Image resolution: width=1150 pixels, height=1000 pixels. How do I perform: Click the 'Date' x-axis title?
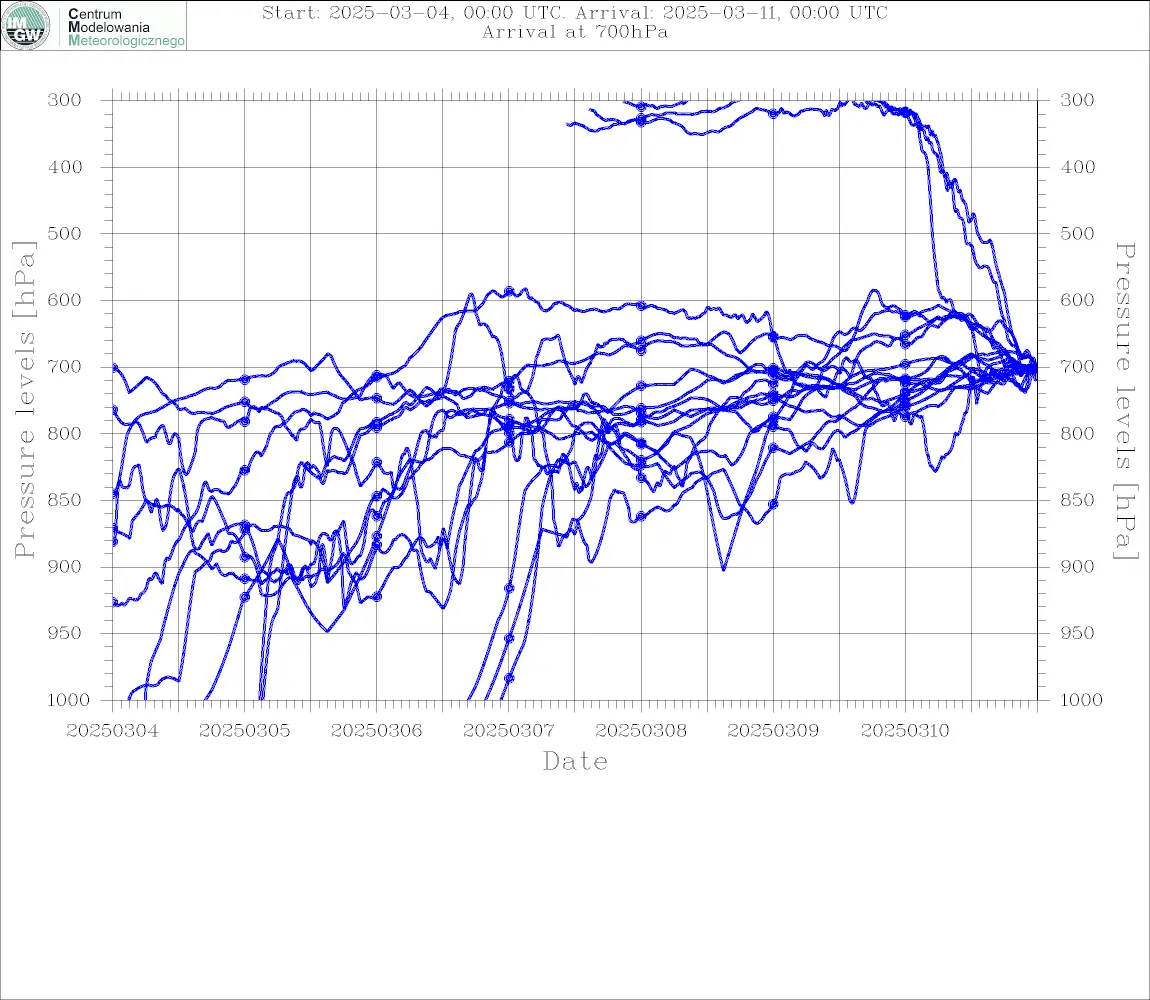pos(576,761)
